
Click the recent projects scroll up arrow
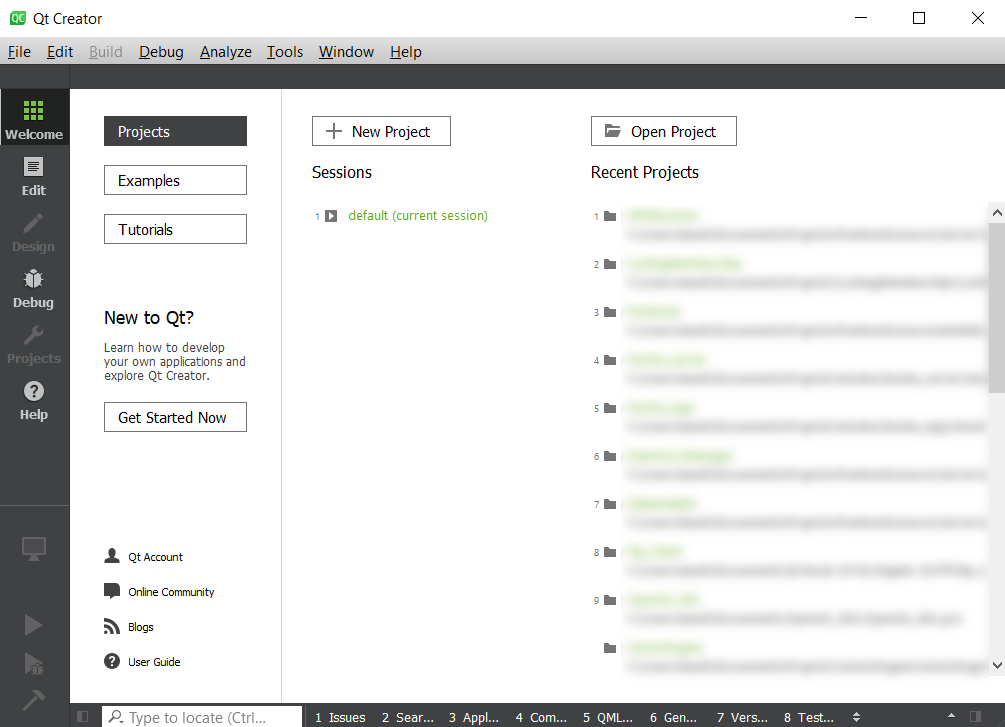point(997,212)
